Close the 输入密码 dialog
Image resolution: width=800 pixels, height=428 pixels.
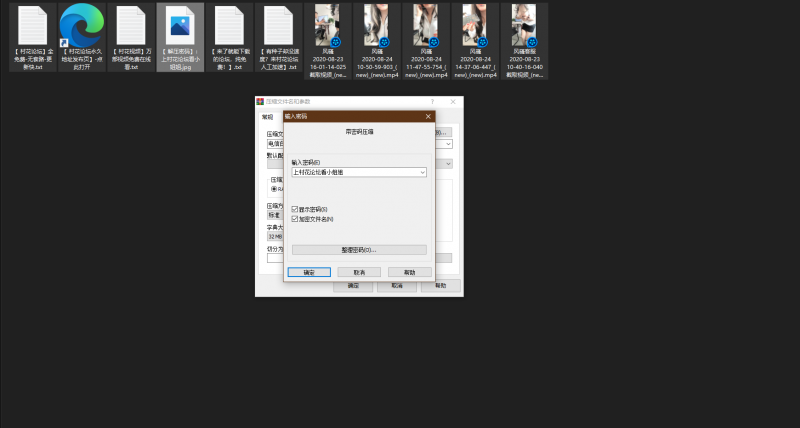point(428,116)
